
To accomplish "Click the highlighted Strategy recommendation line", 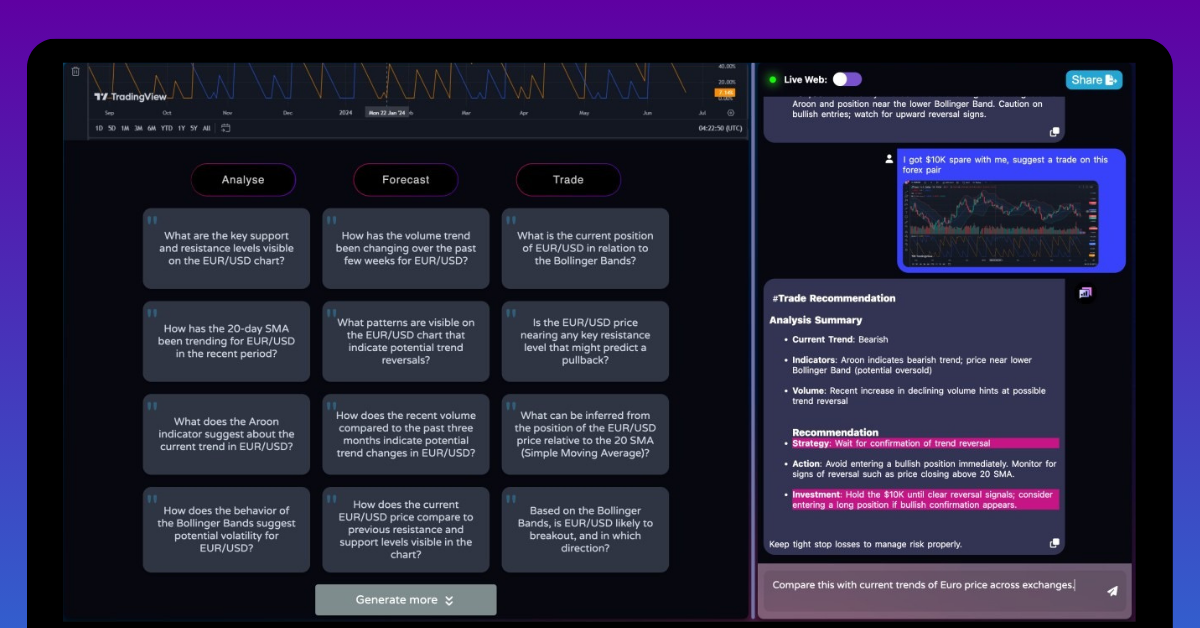I will [924, 443].
